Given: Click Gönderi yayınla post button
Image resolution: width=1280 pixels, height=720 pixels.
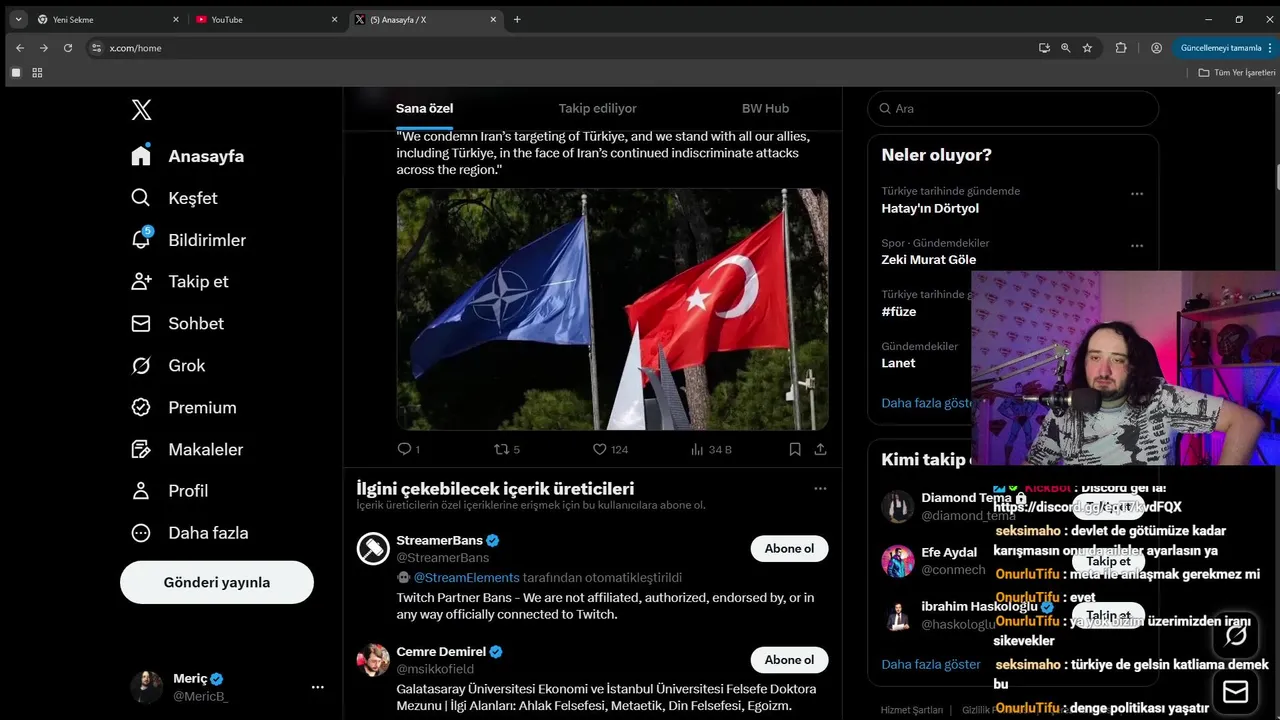Looking at the screenshot, I should [x=217, y=582].
